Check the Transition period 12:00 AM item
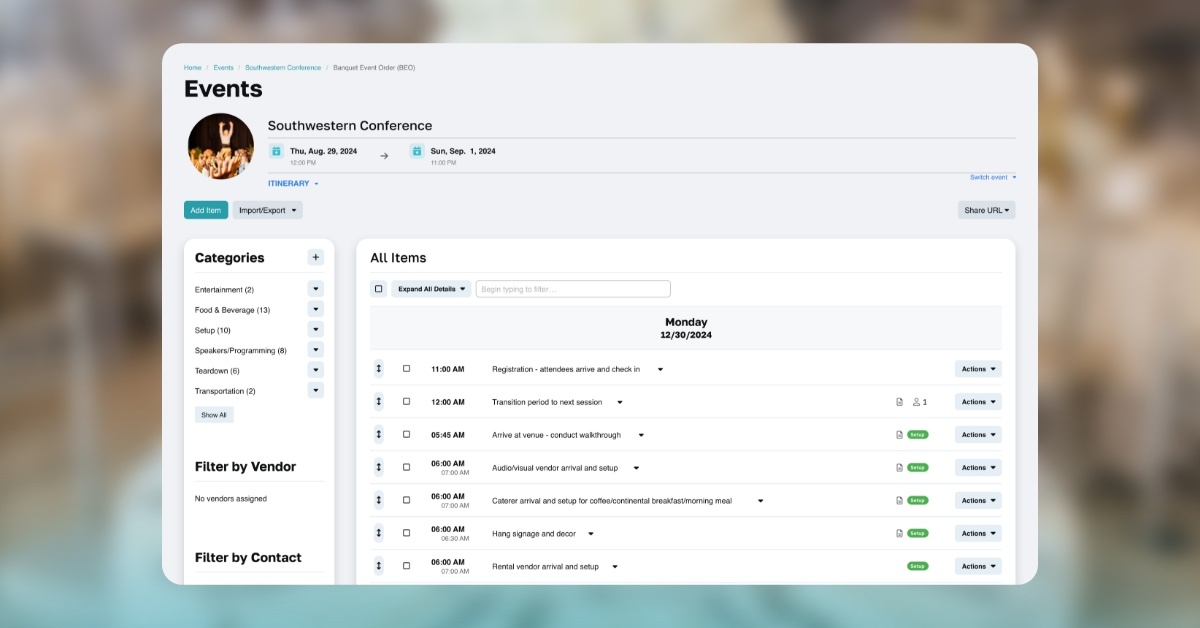The image size is (1200, 628). coord(406,402)
